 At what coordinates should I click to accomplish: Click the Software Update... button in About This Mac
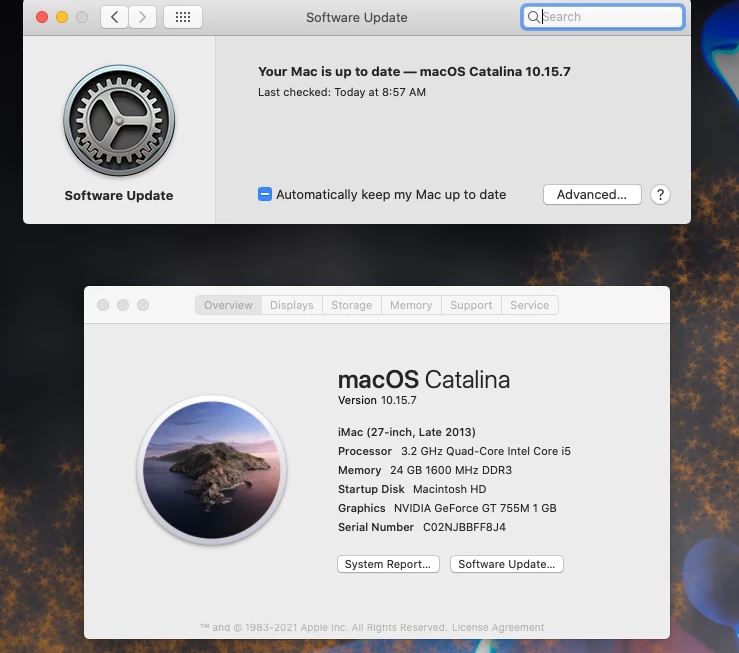pyautogui.click(x=507, y=564)
